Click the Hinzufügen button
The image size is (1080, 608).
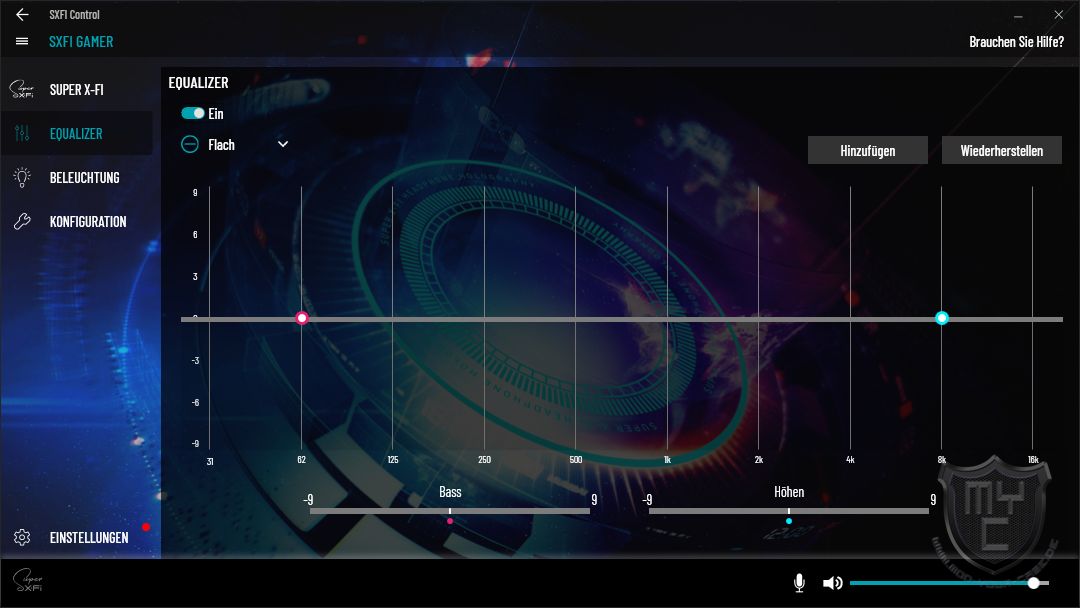click(867, 150)
